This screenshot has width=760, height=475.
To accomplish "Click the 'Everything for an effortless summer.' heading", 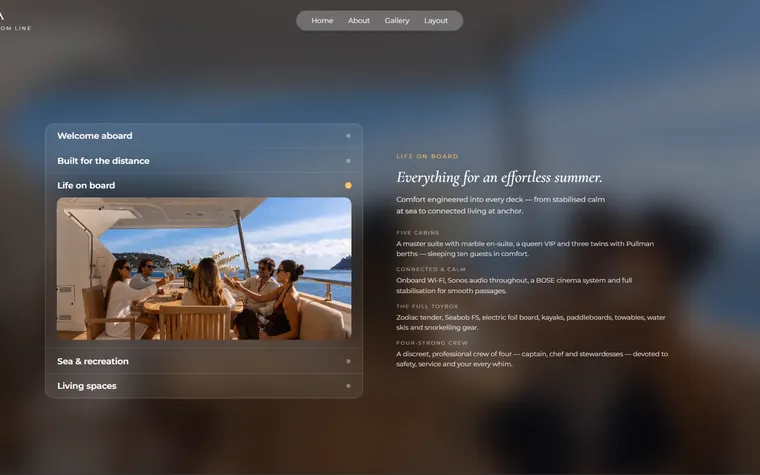I will [x=499, y=177].
